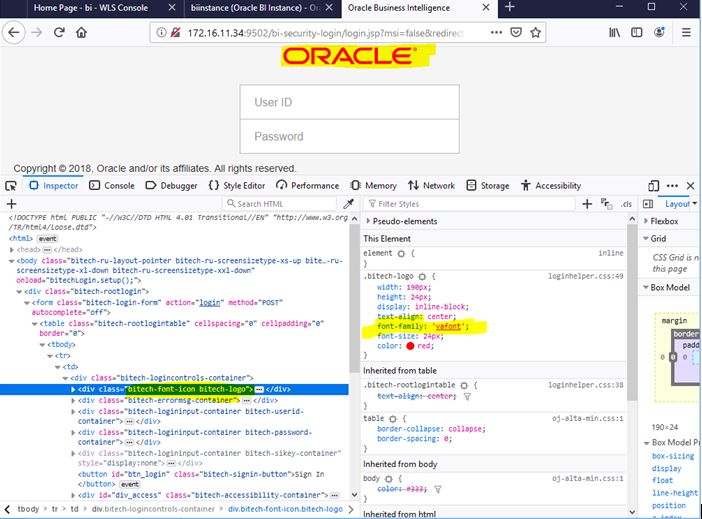The width and height of the screenshot is (702, 519).
Task: Click the red color swatch
Action: click(x=410, y=346)
